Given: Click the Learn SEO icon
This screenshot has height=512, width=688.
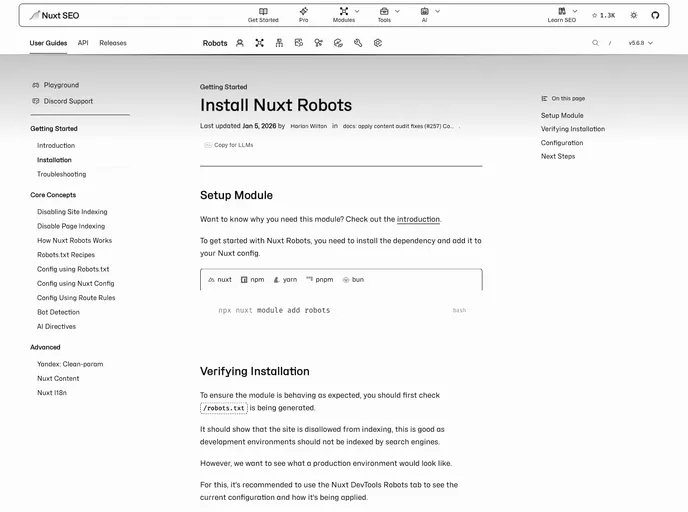Looking at the screenshot, I should tap(562, 11).
